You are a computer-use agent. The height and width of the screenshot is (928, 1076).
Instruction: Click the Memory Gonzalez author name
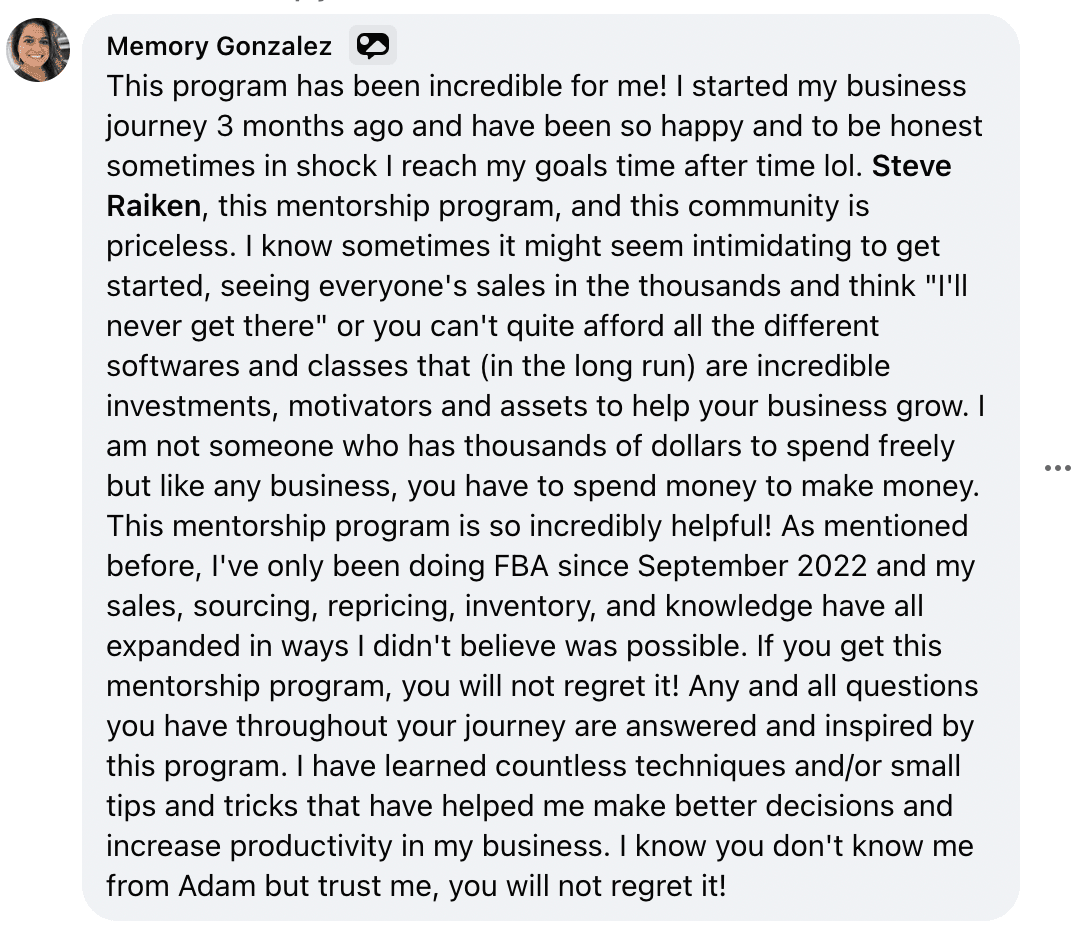click(x=219, y=46)
